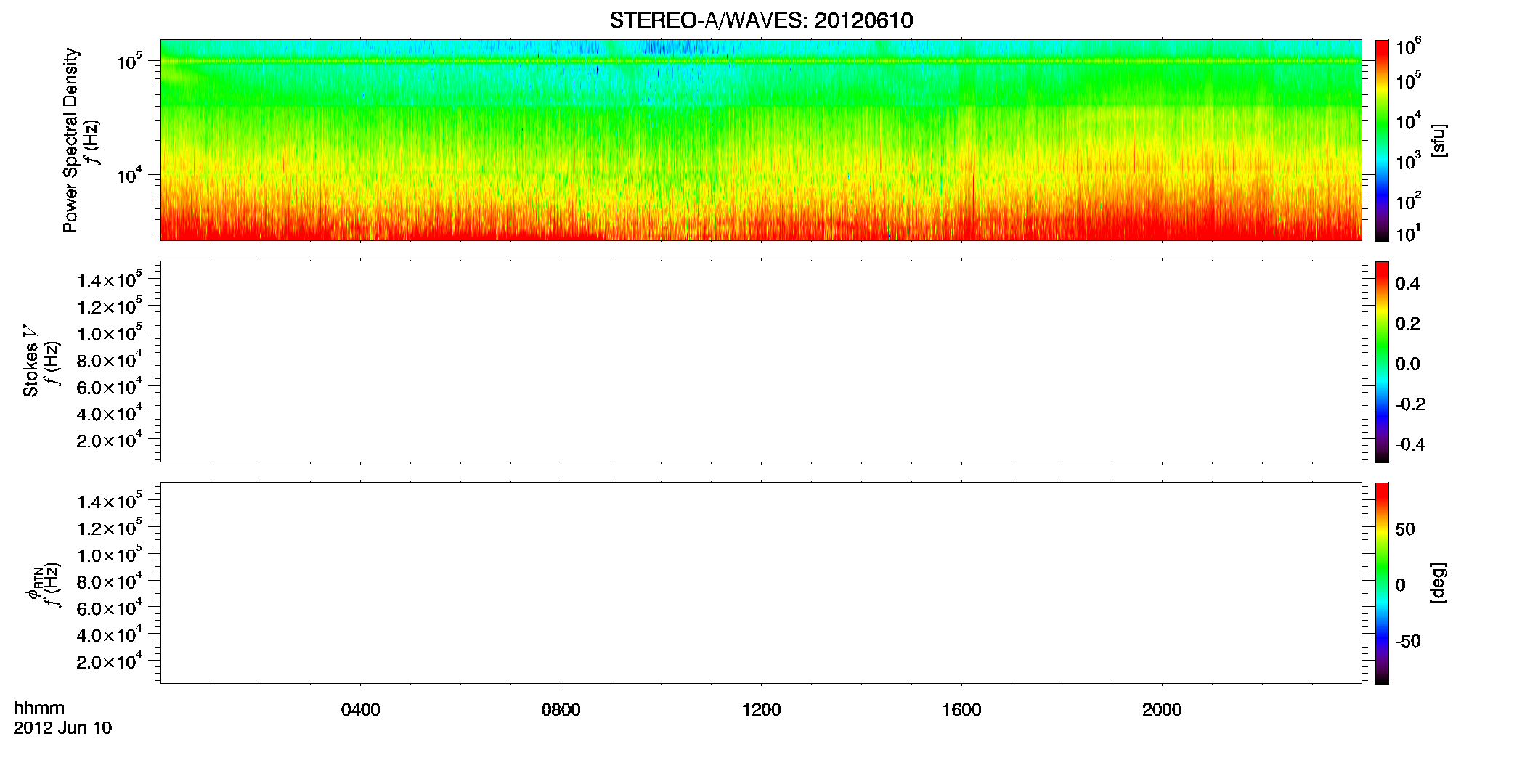Click the 10^1 label on sfu color bar
The width and height of the screenshot is (1522, 784).
pyautogui.click(x=1409, y=234)
